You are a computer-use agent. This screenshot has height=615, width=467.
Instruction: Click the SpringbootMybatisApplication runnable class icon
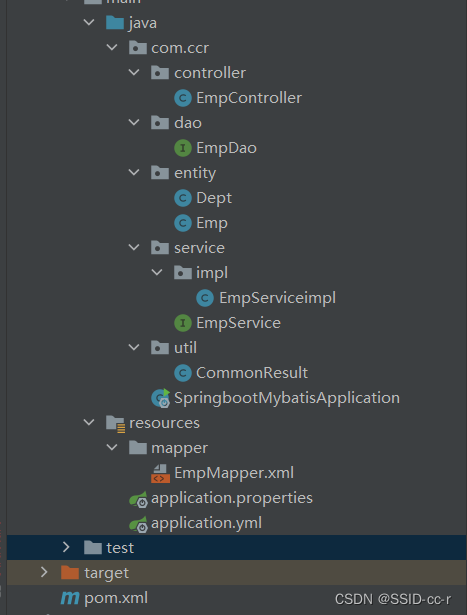(x=161, y=398)
